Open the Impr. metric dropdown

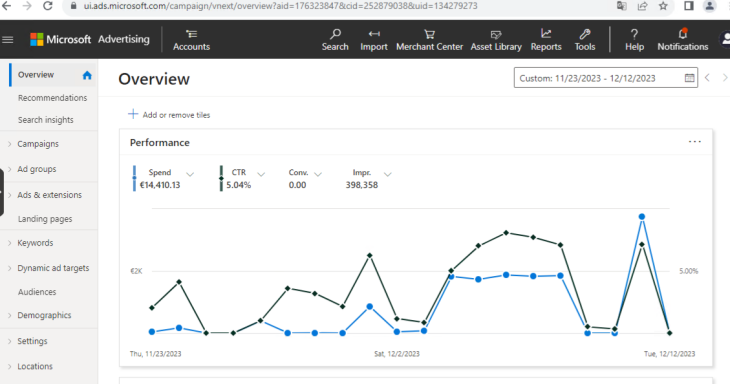tap(387, 174)
